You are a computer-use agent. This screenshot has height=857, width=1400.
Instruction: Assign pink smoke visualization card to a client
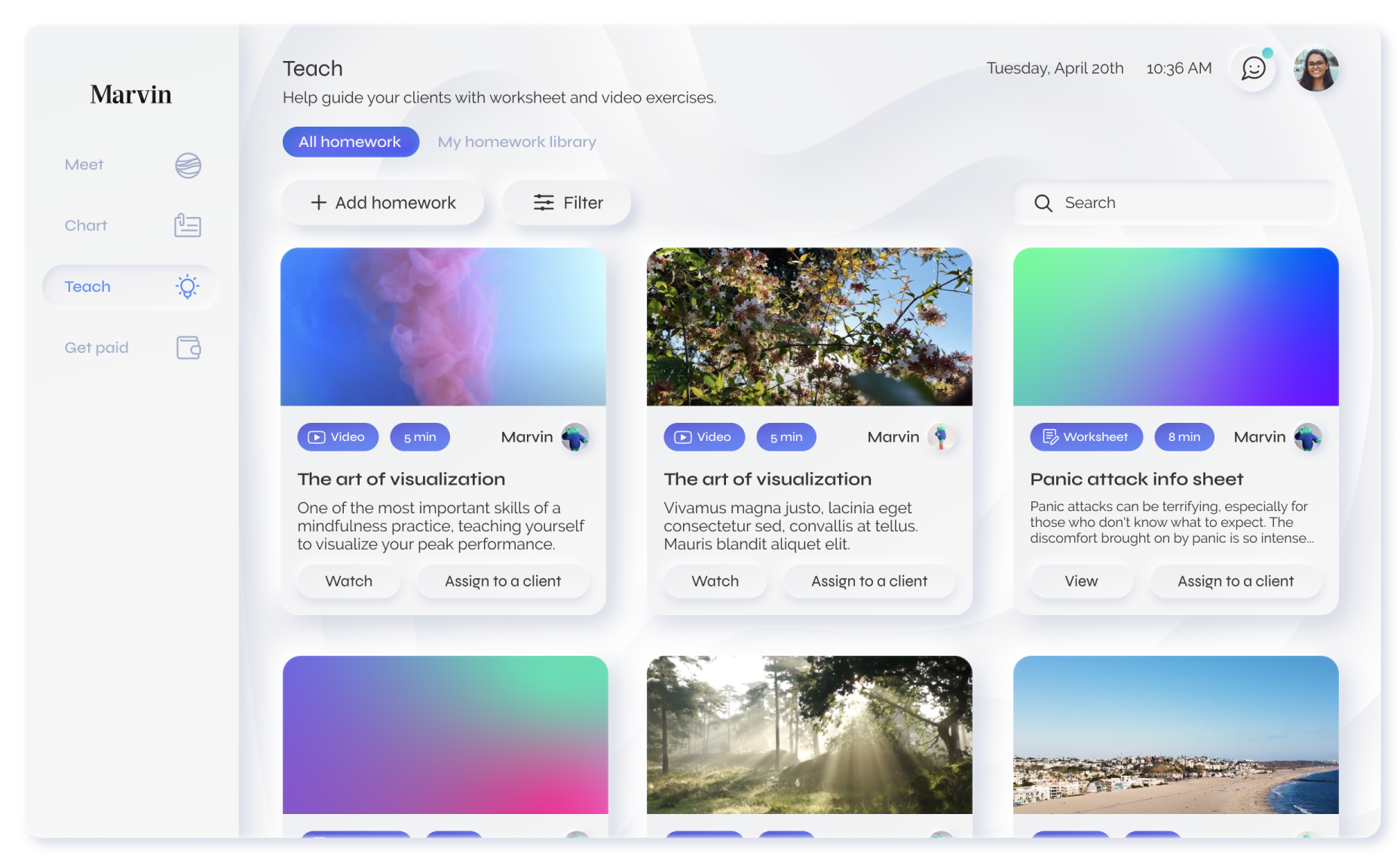click(503, 581)
